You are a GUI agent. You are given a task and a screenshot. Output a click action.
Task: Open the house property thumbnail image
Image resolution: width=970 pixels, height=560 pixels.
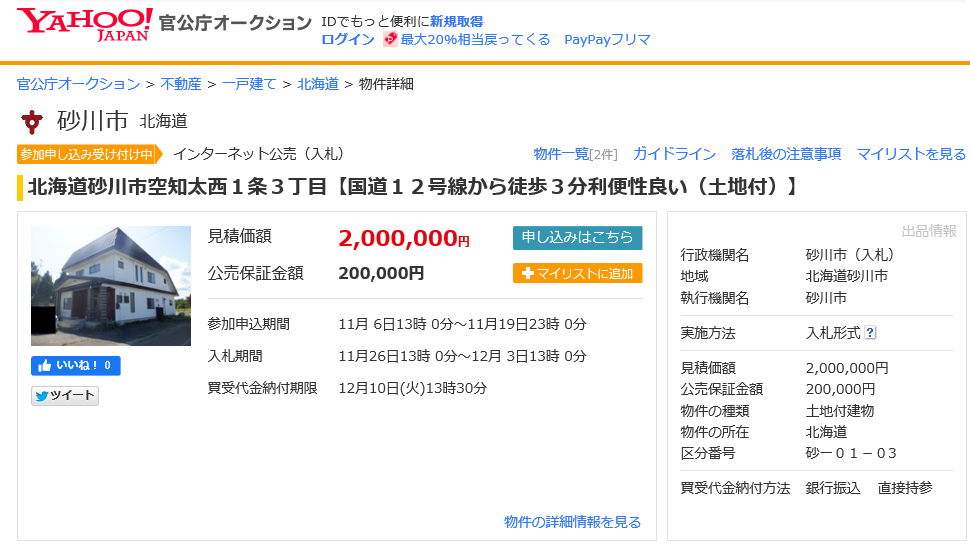(111, 286)
